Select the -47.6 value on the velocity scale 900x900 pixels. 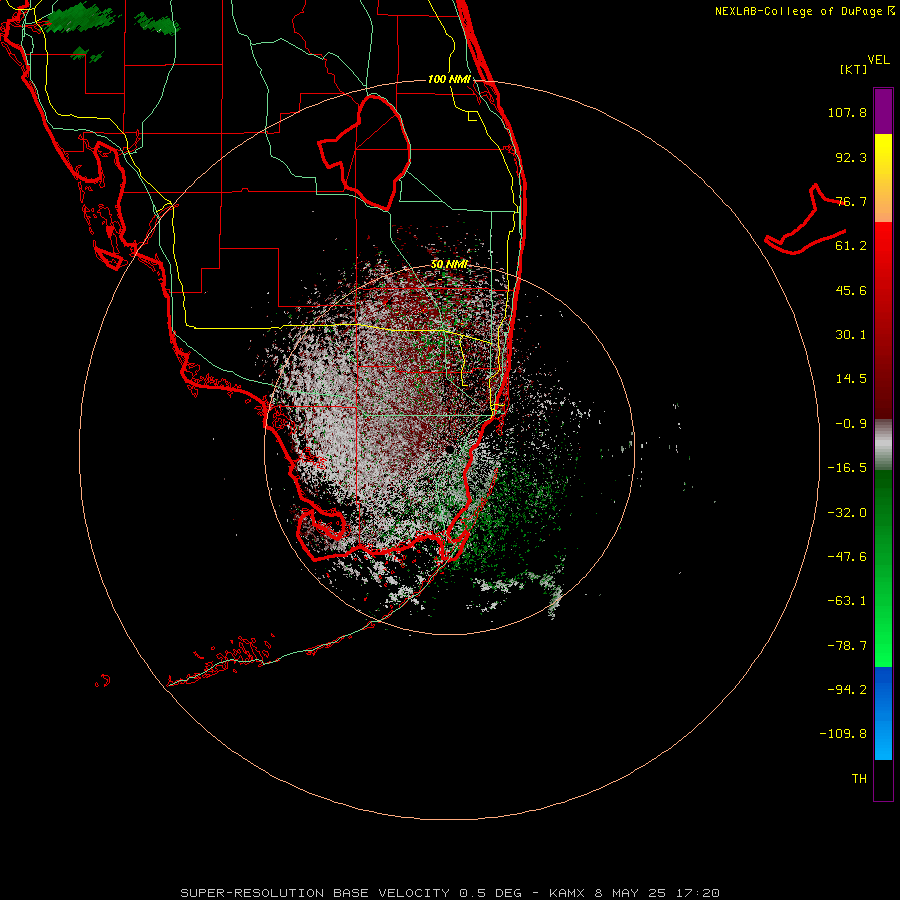(847, 557)
